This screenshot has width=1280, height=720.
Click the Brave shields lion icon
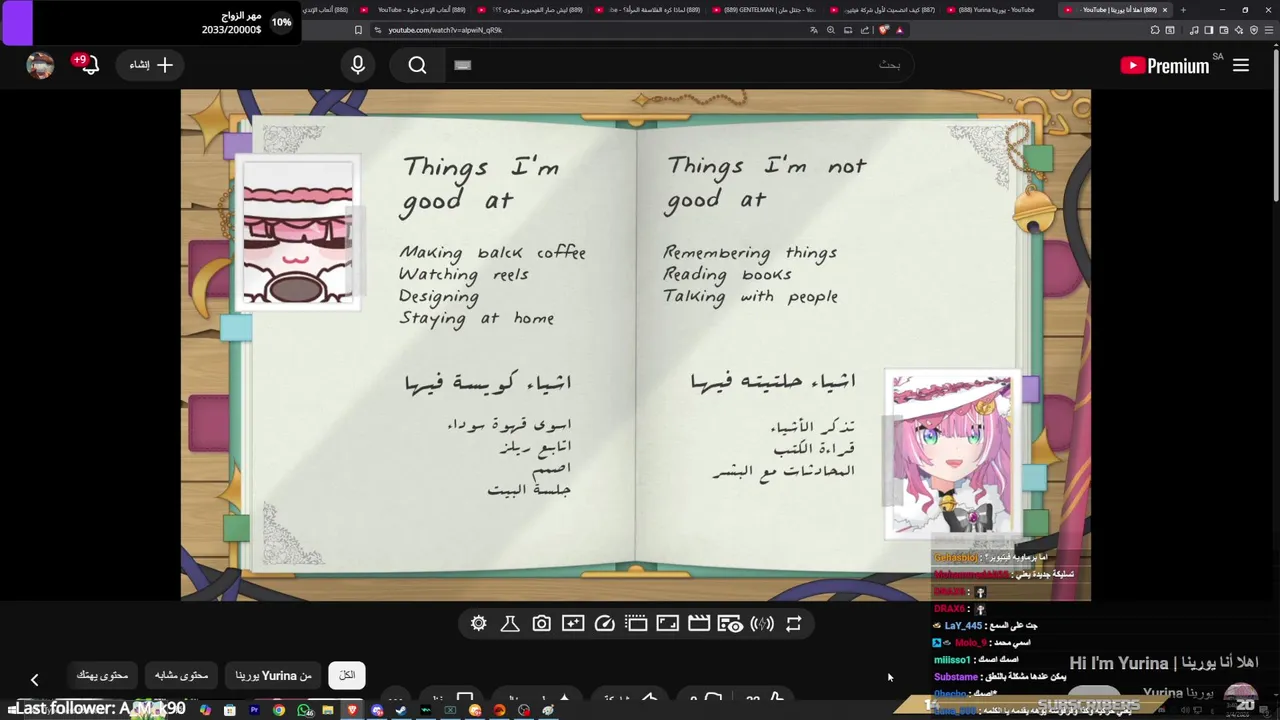[x=884, y=30]
